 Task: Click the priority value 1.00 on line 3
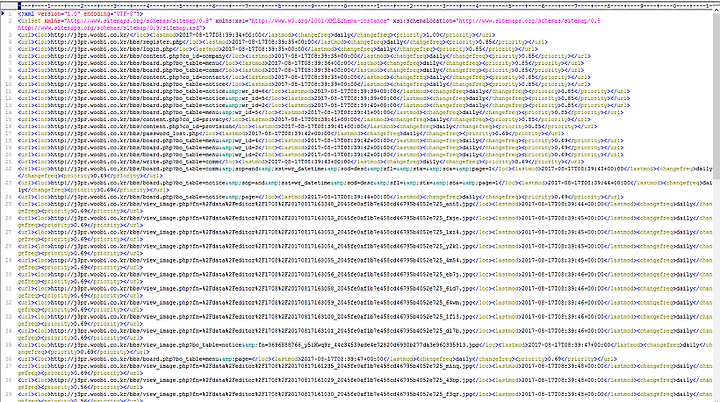coord(433,35)
